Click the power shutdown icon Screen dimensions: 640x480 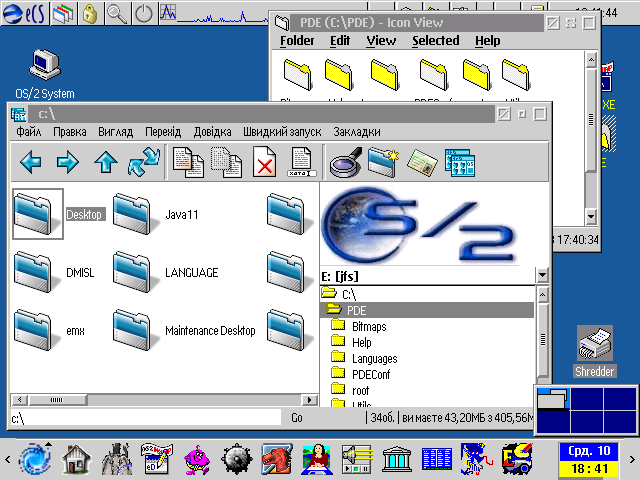coord(144,13)
